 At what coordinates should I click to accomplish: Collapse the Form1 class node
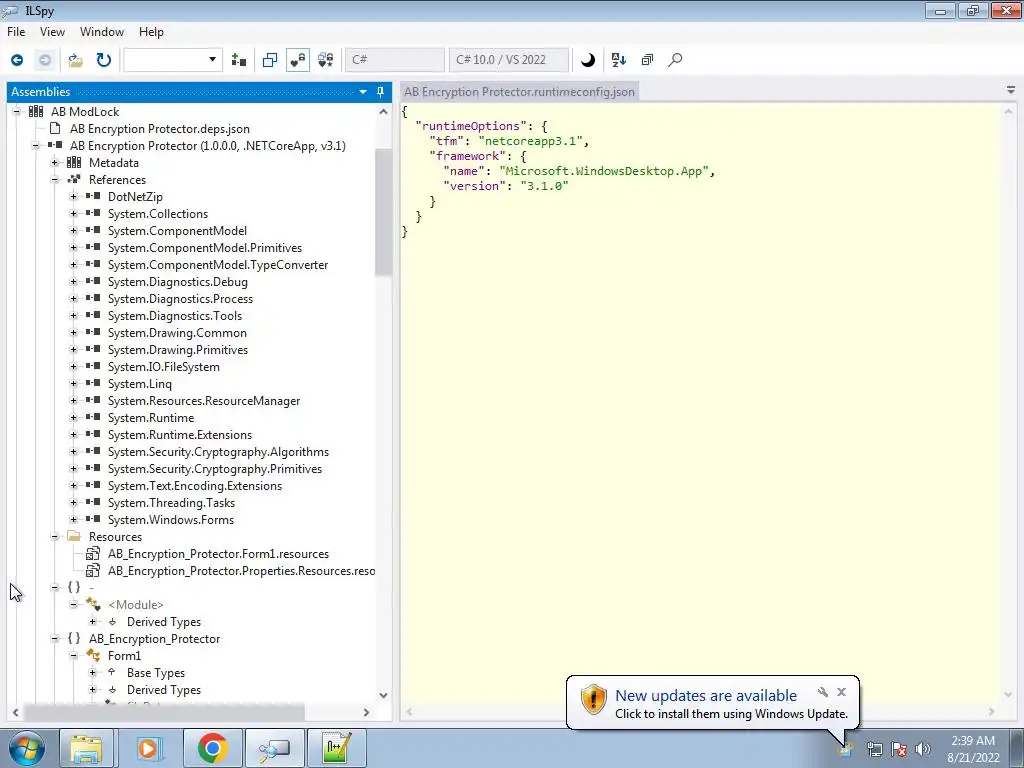pos(73,656)
